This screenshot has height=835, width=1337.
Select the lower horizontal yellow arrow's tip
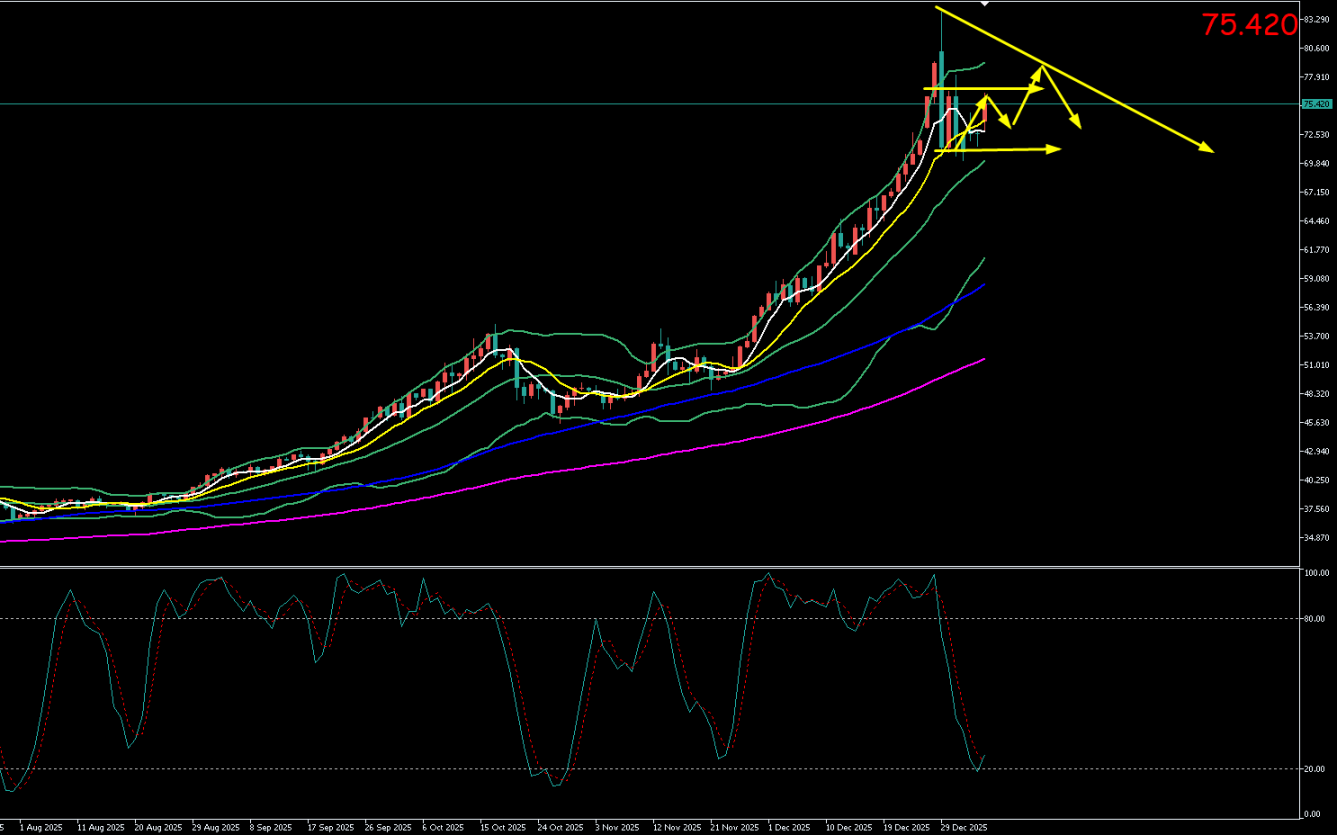click(1057, 149)
